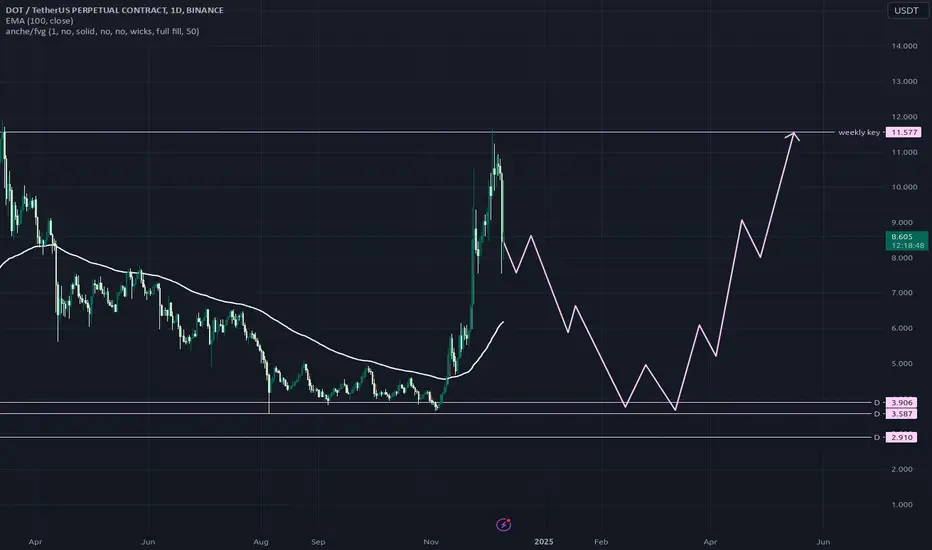Click the 3.587 daily level label

coord(901,414)
